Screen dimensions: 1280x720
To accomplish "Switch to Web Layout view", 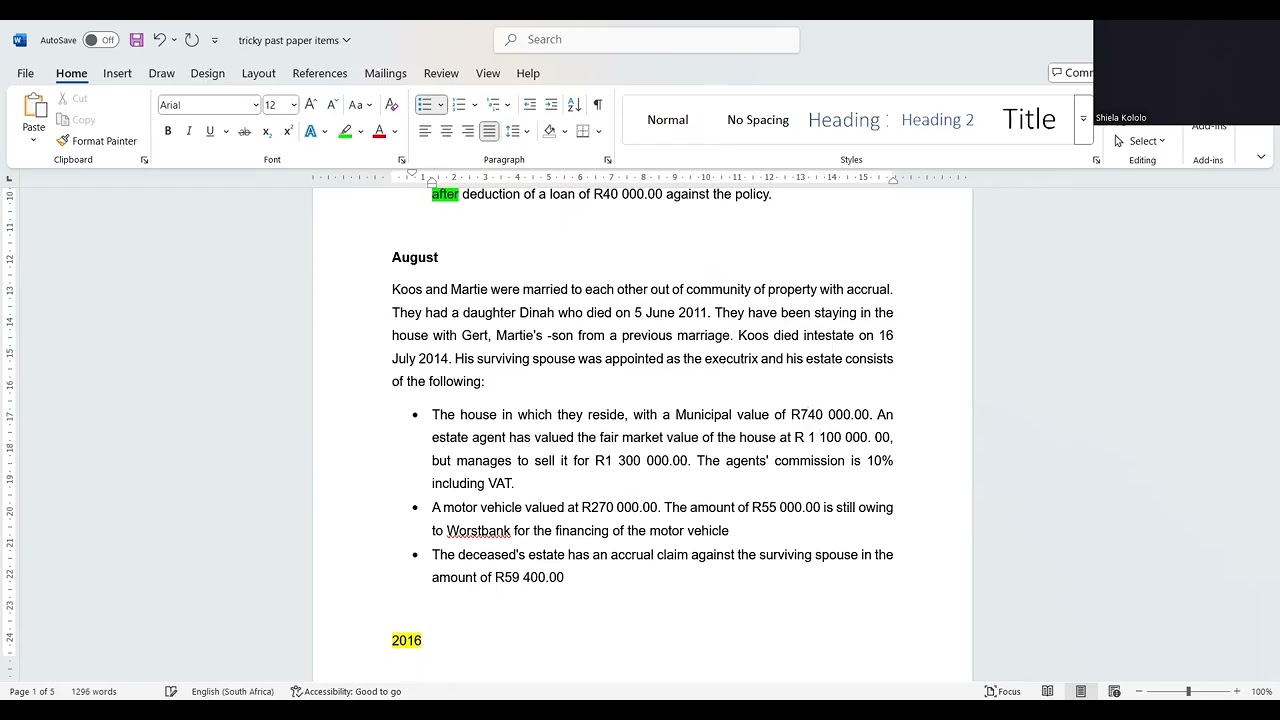I will pyautogui.click(x=1114, y=691).
